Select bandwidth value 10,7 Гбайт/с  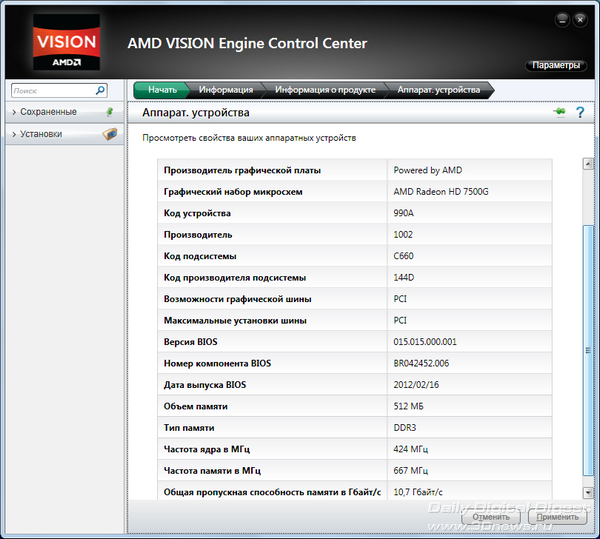tap(418, 492)
